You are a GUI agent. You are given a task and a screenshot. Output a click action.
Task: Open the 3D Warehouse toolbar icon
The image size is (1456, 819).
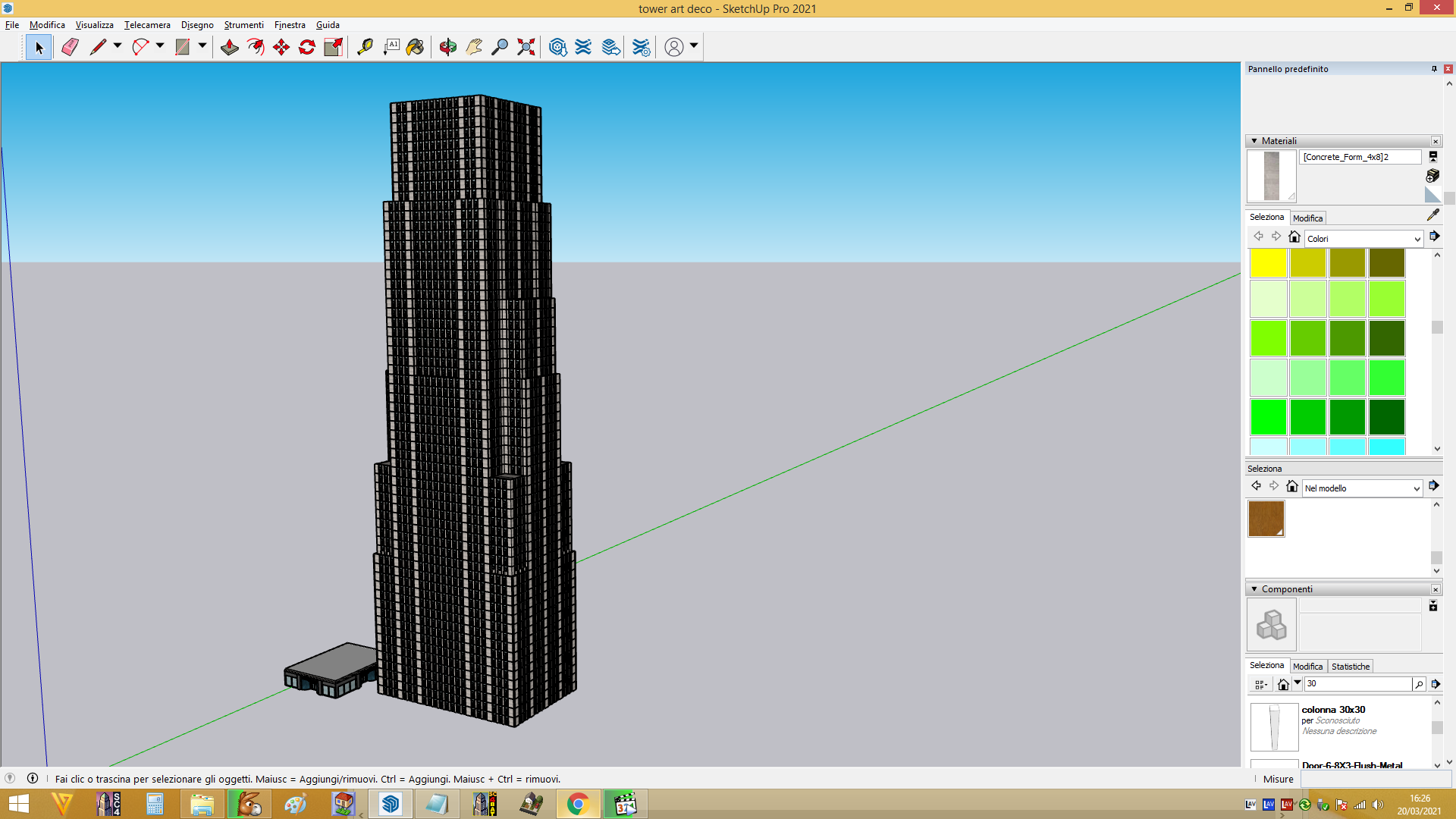pyautogui.click(x=558, y=47)
